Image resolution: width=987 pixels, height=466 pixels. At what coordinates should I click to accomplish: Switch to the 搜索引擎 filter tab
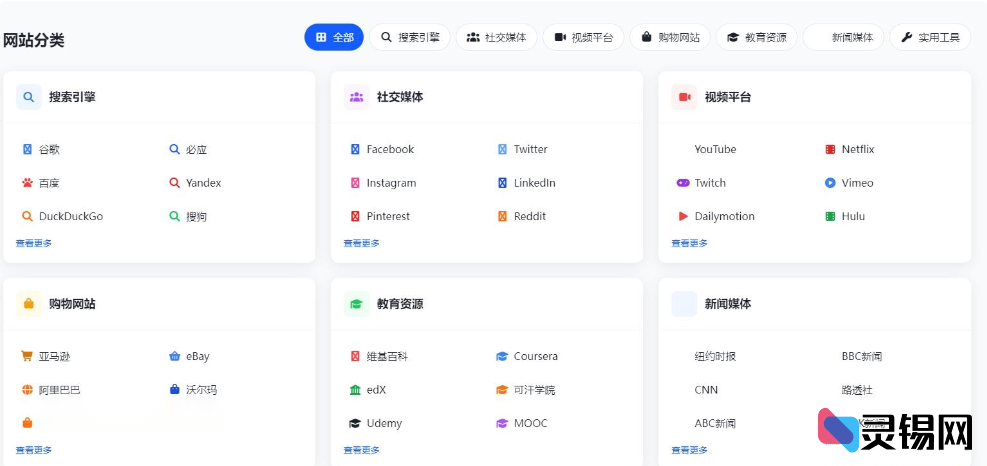[x=410, y=37]
